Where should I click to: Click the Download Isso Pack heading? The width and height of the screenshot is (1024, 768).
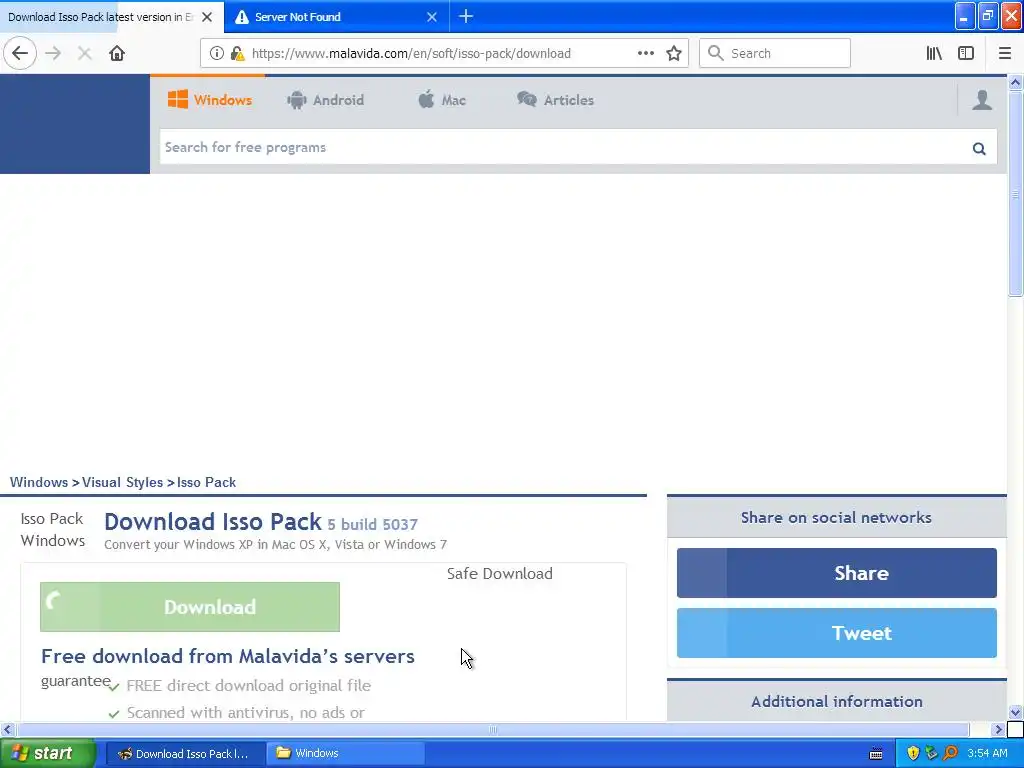pyautogui.click(x=213, y=522)
